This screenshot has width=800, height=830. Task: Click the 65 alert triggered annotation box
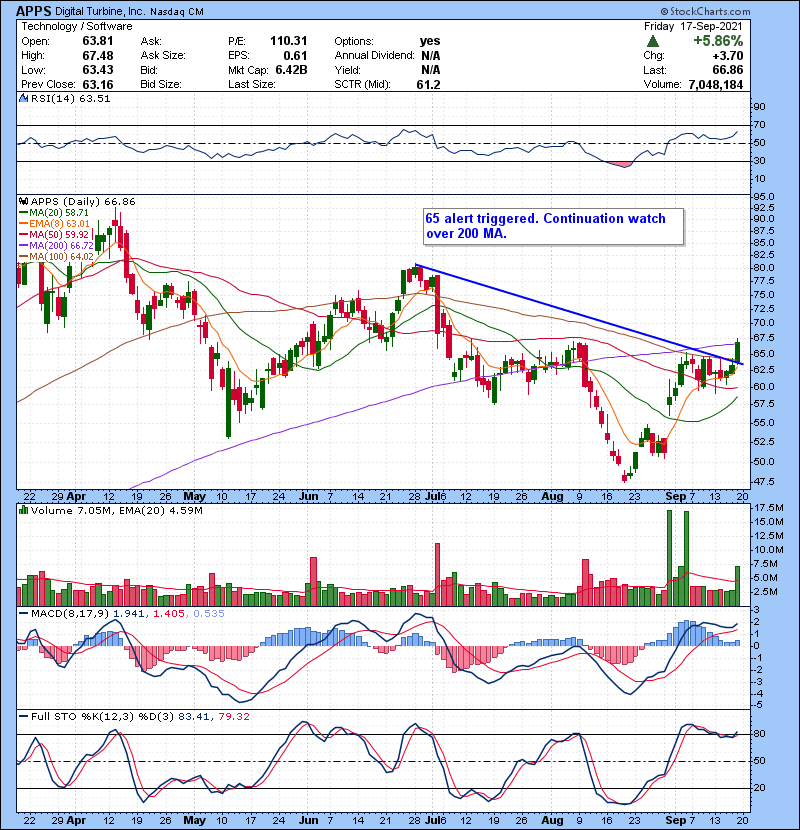point(553,226)
